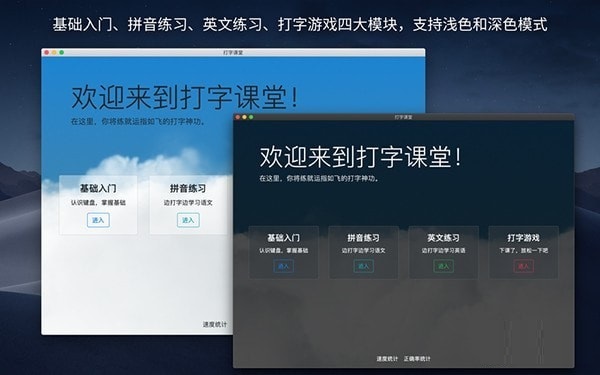Click green 进入 button under 英文练习 in dark window
This screenshot has width=600, height=375.
click(443, 266)
